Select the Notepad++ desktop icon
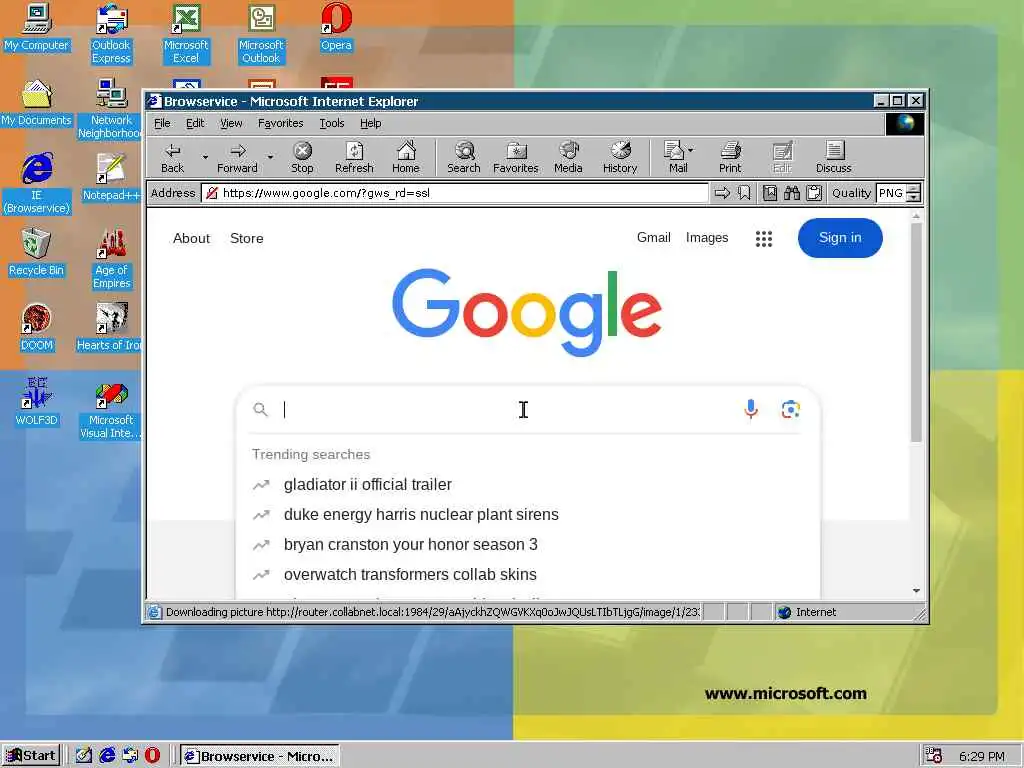The width and height of the screenshot is (1024, 768). [111, 176]
